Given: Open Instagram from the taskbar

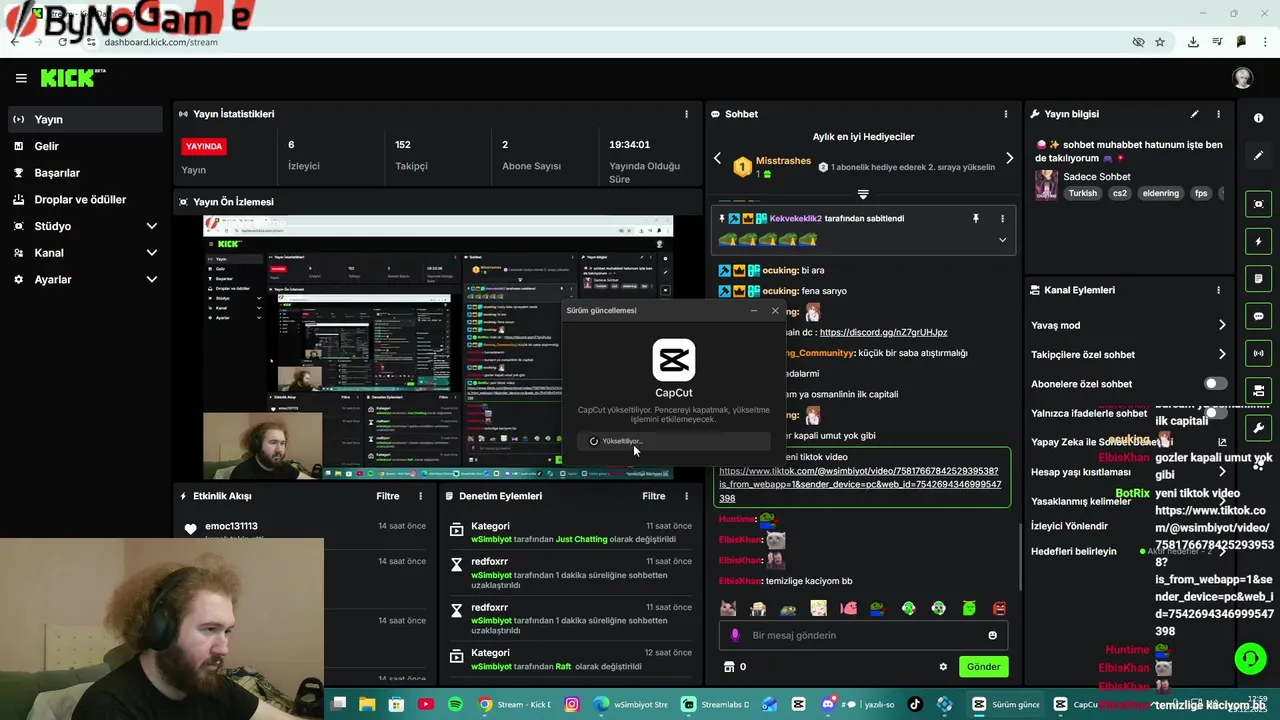Looking at the screenshot, I should [x=572, y=704].
